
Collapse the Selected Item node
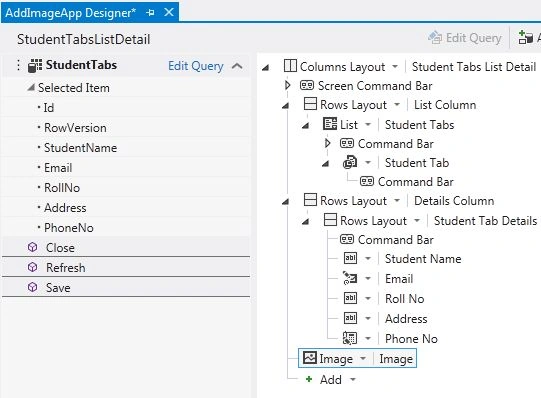click(31, 87)
